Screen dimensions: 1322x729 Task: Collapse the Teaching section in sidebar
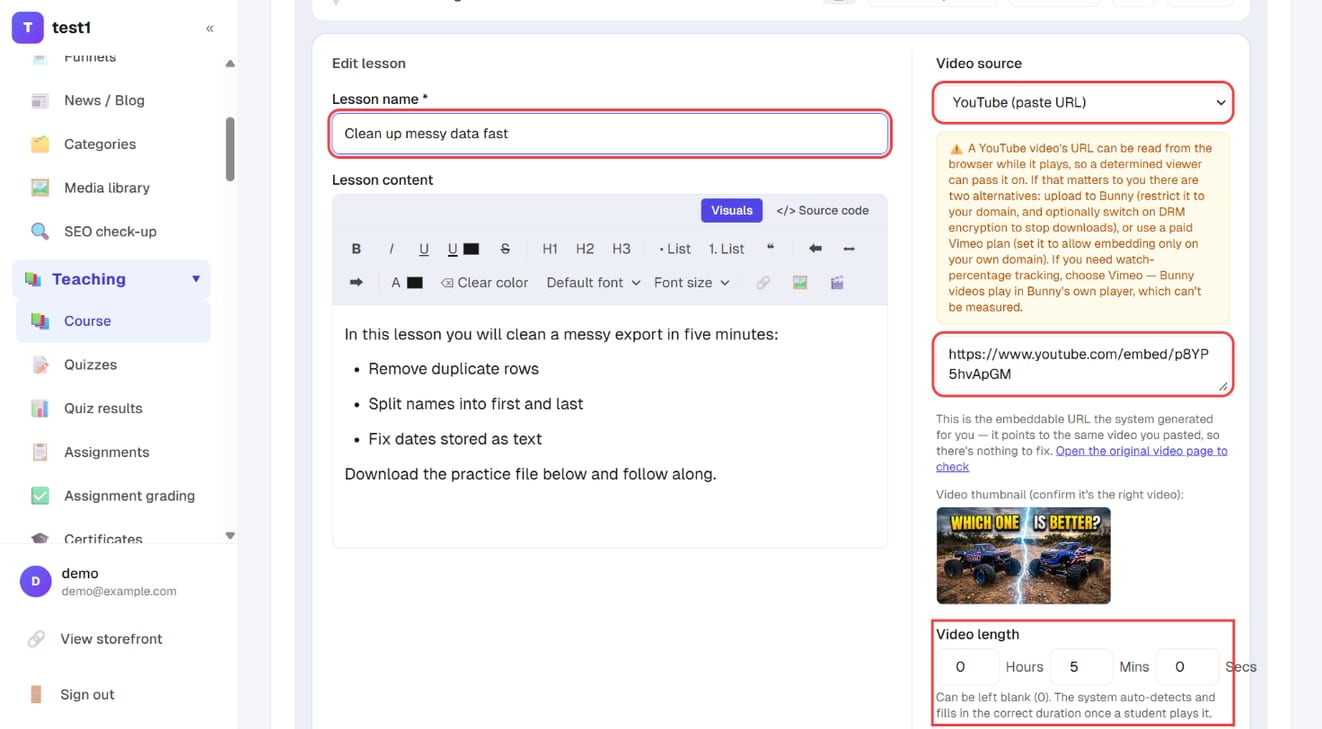point(196,279)
